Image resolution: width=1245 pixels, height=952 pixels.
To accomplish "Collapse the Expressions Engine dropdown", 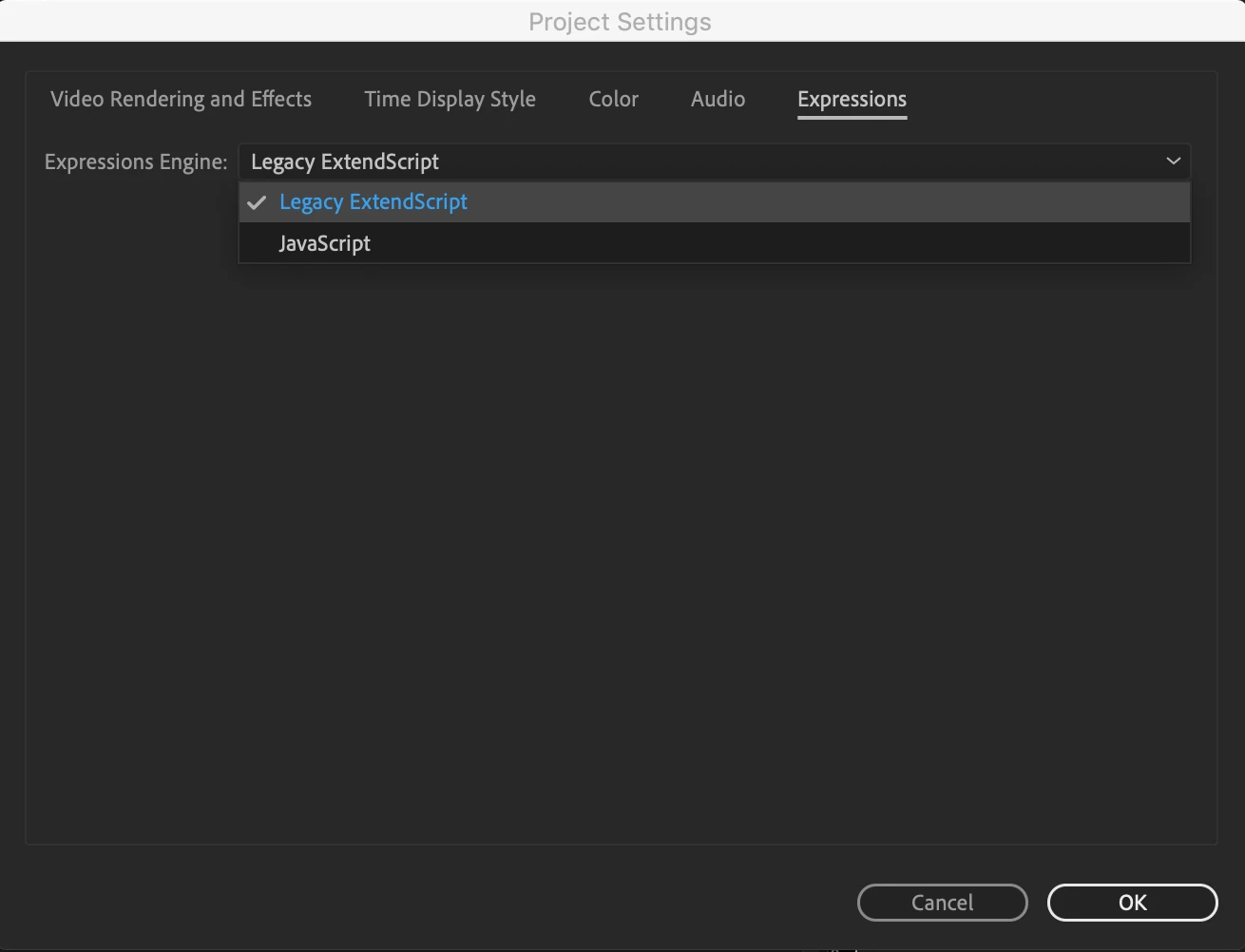I will coord(714,162).
